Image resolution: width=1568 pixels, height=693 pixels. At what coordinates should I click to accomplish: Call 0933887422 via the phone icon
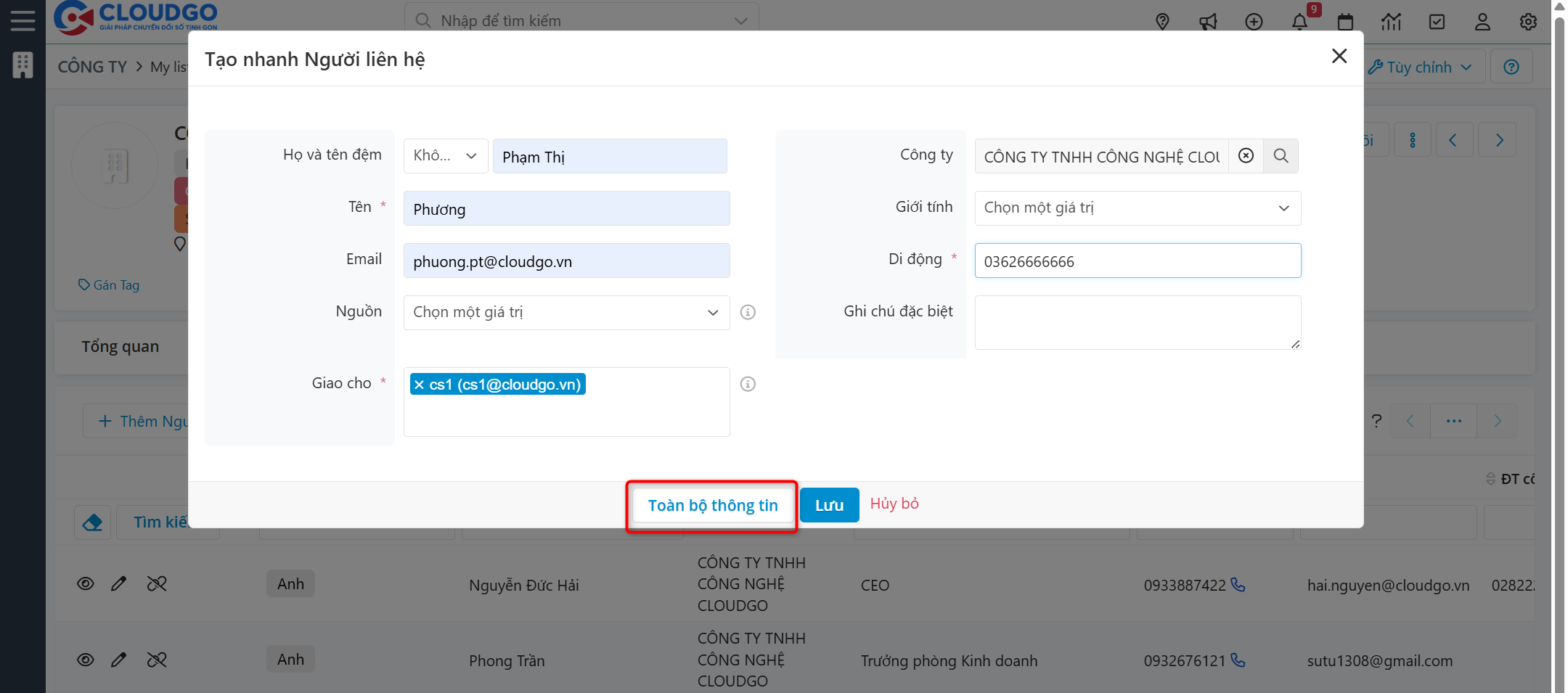click(1239, 586)
